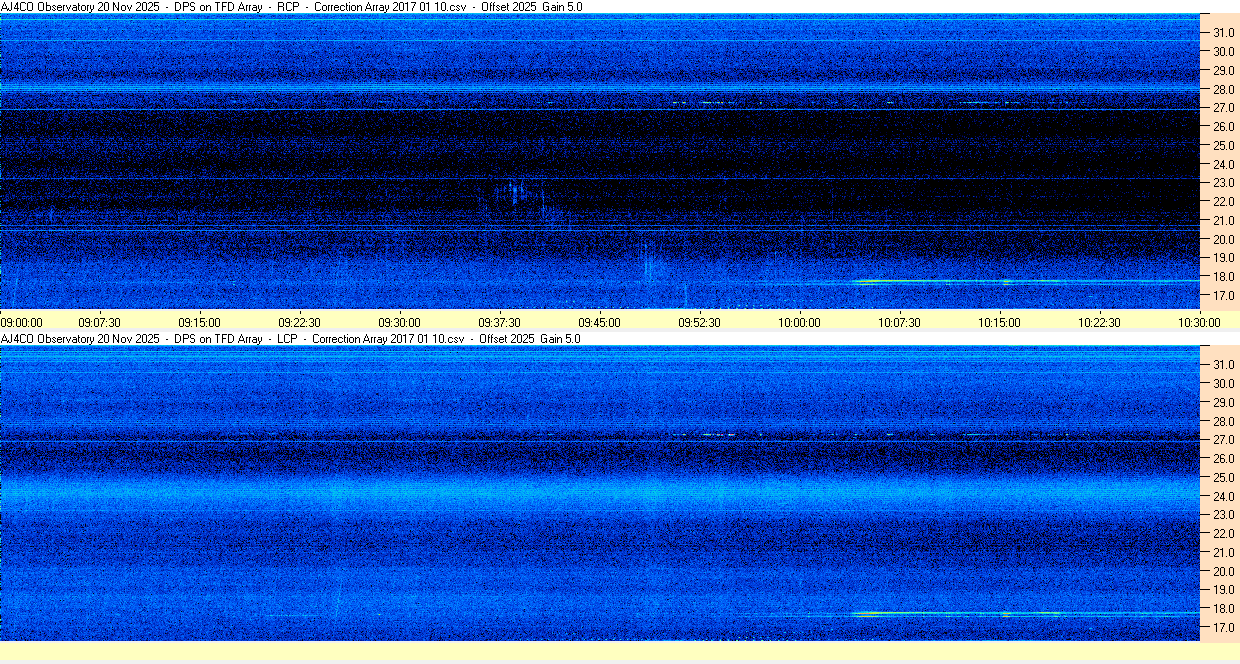Click the LCP spectrogram title line
This screenshot has width=1240, height=664.
291,339
